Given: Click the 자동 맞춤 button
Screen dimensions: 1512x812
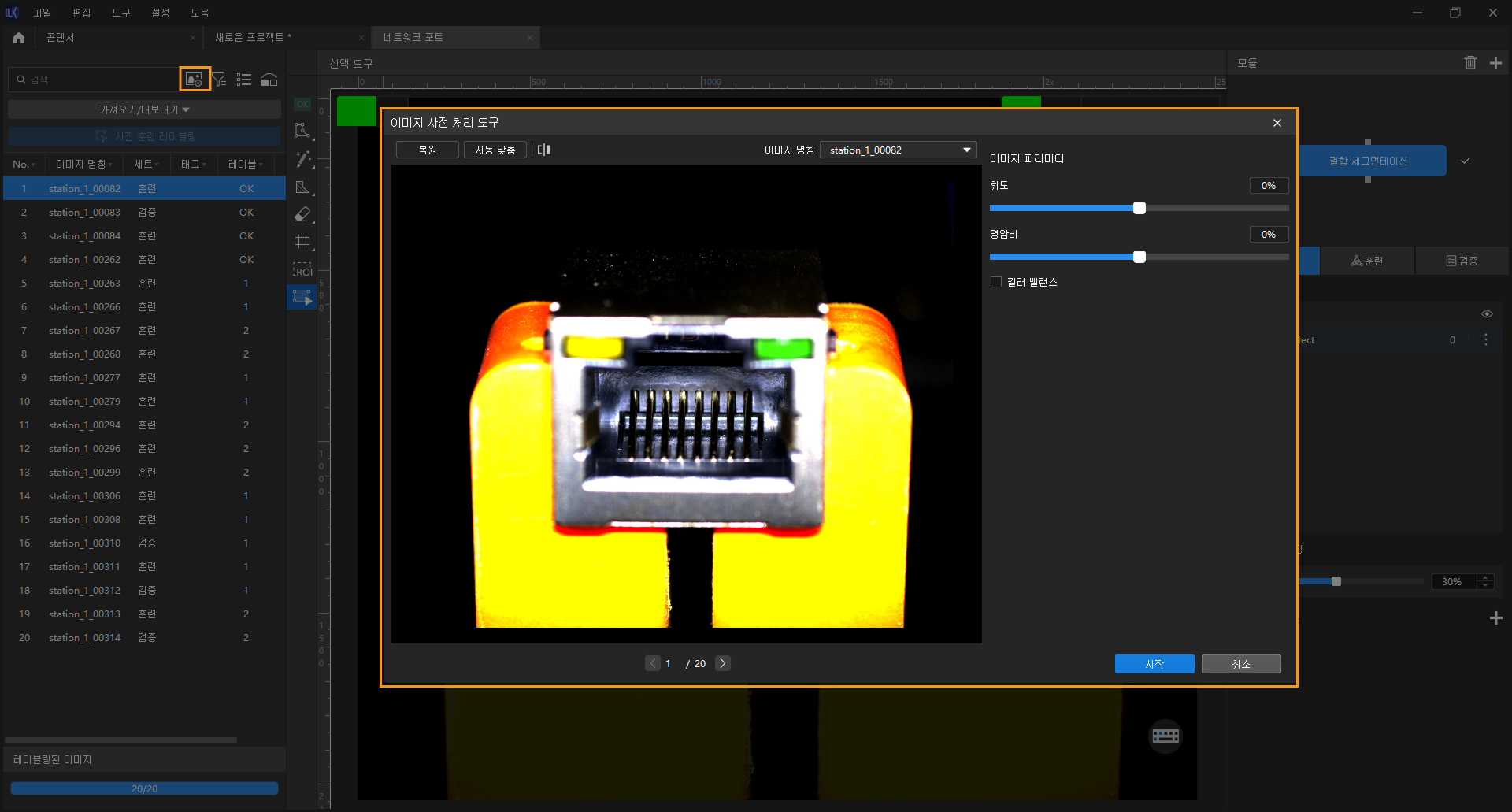Looking at the screenshot, I should [495, 150].
